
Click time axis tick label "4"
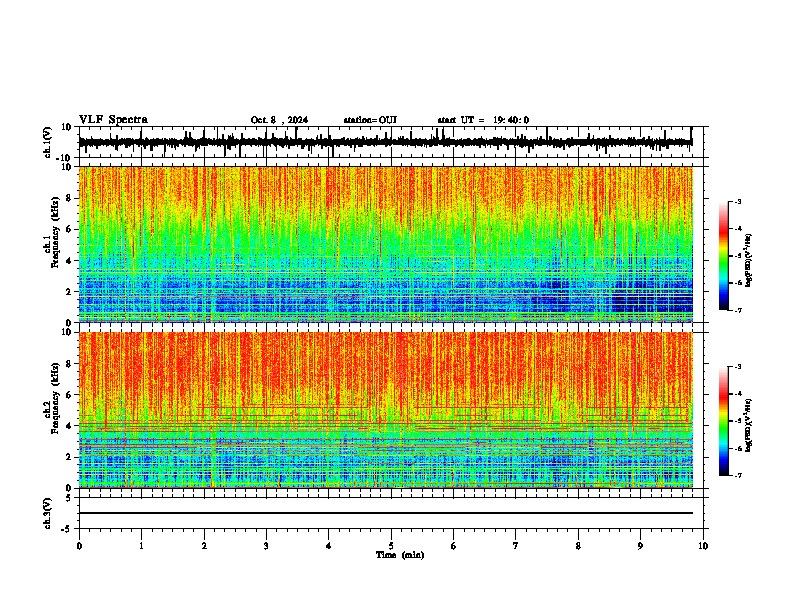[329, 546]
